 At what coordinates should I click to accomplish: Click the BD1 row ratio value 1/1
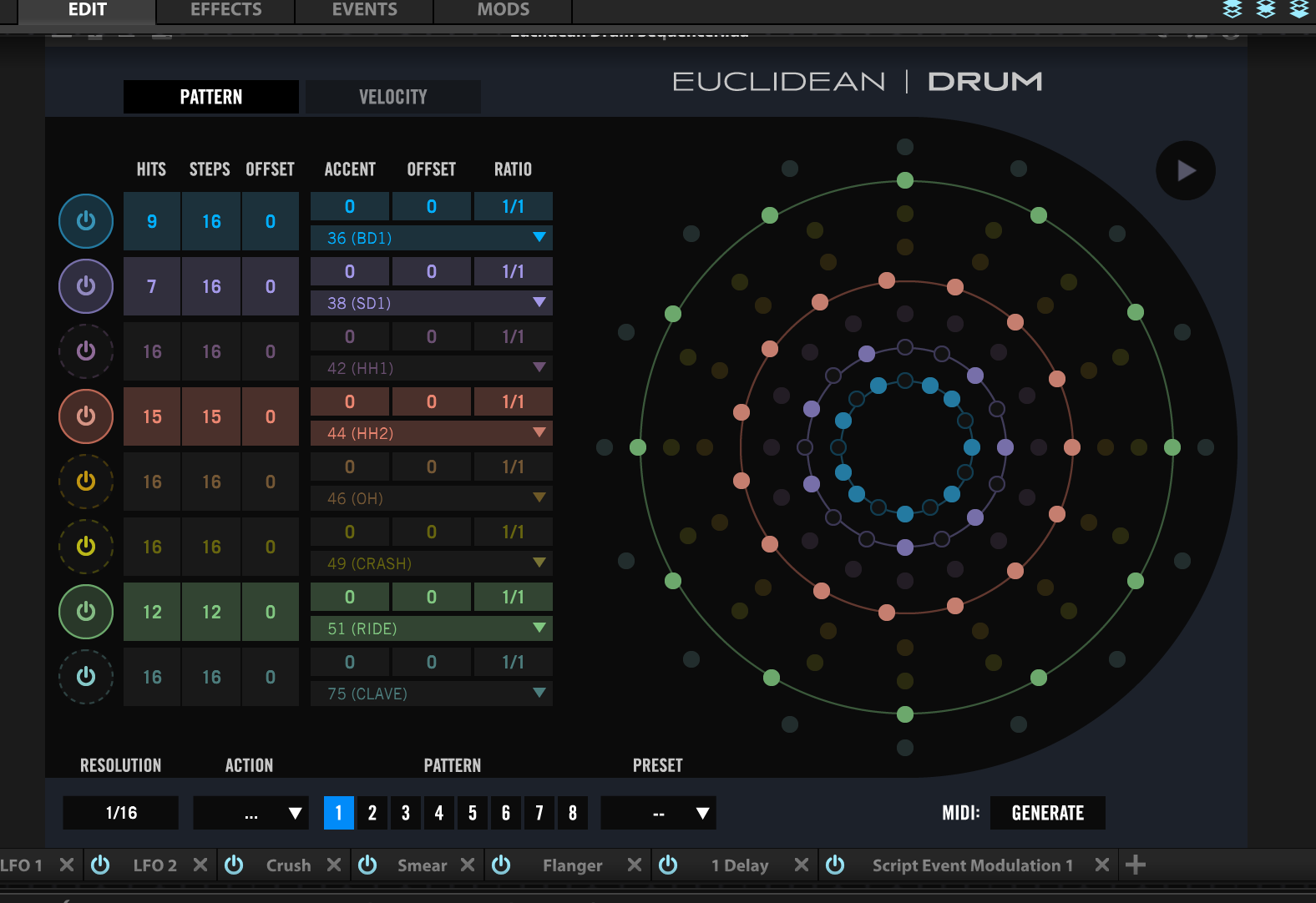(x=514, y=206)
